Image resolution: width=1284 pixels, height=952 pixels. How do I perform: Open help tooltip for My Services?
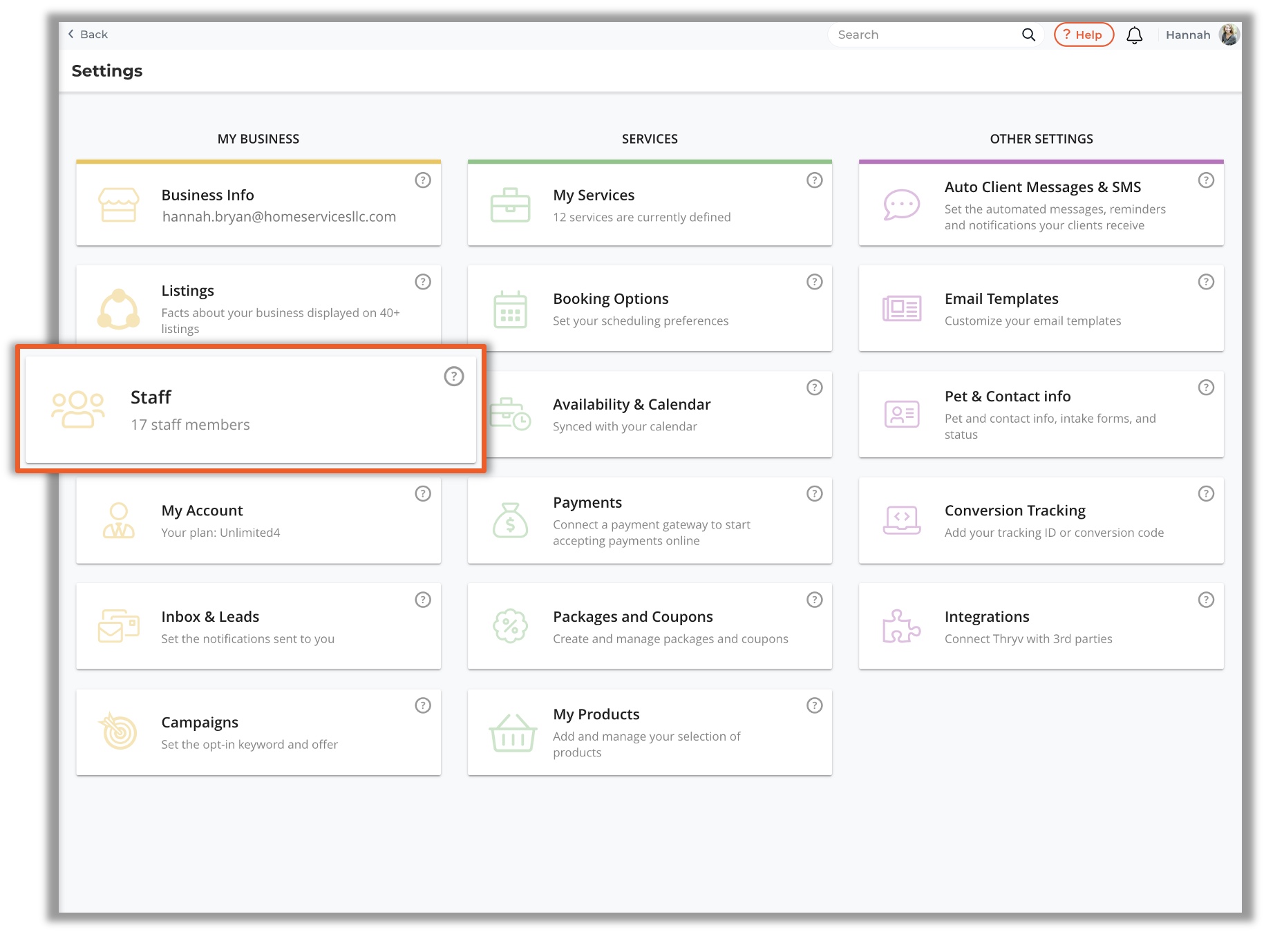coord(815,180)
